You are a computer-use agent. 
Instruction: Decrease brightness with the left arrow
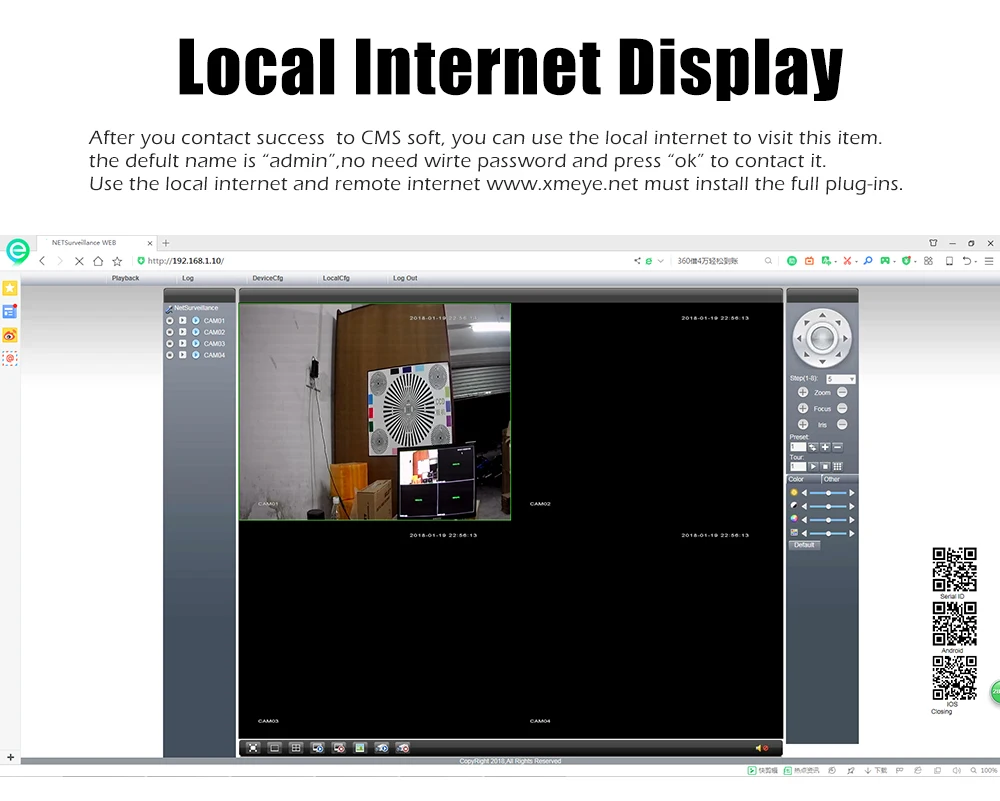tap(804, 493)
